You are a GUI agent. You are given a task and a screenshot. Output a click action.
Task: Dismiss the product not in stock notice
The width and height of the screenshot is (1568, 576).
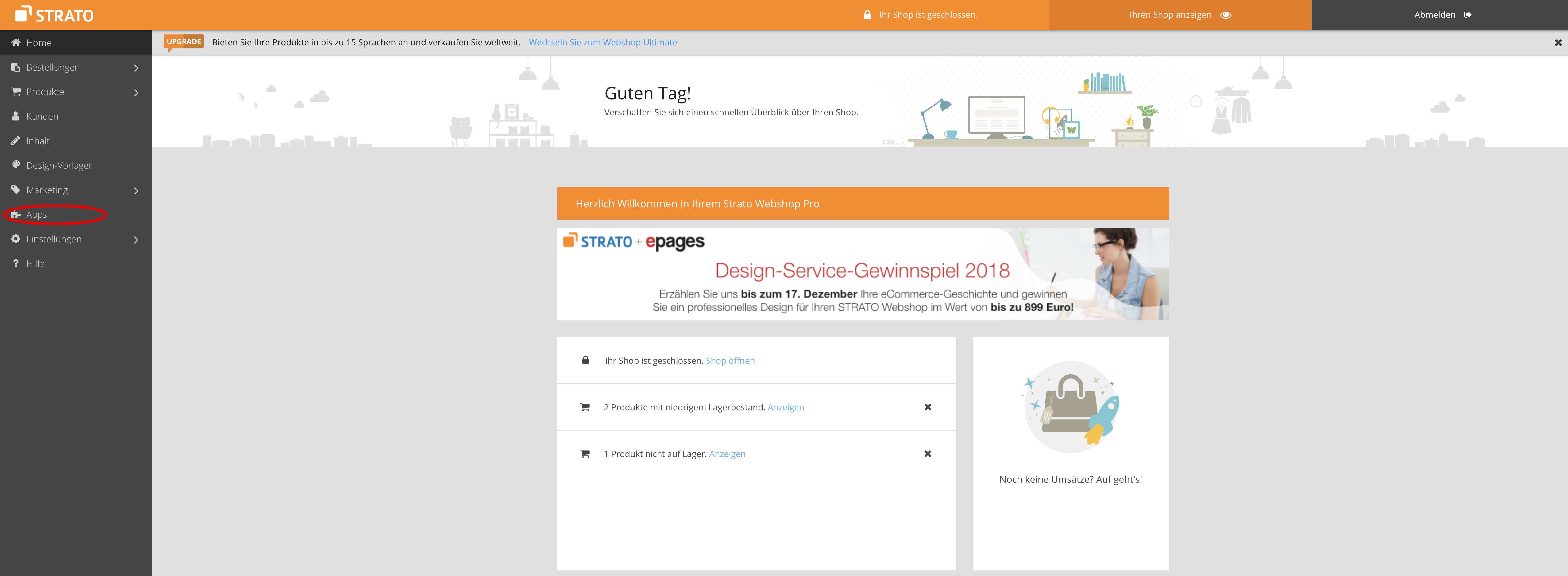point(928,454)
